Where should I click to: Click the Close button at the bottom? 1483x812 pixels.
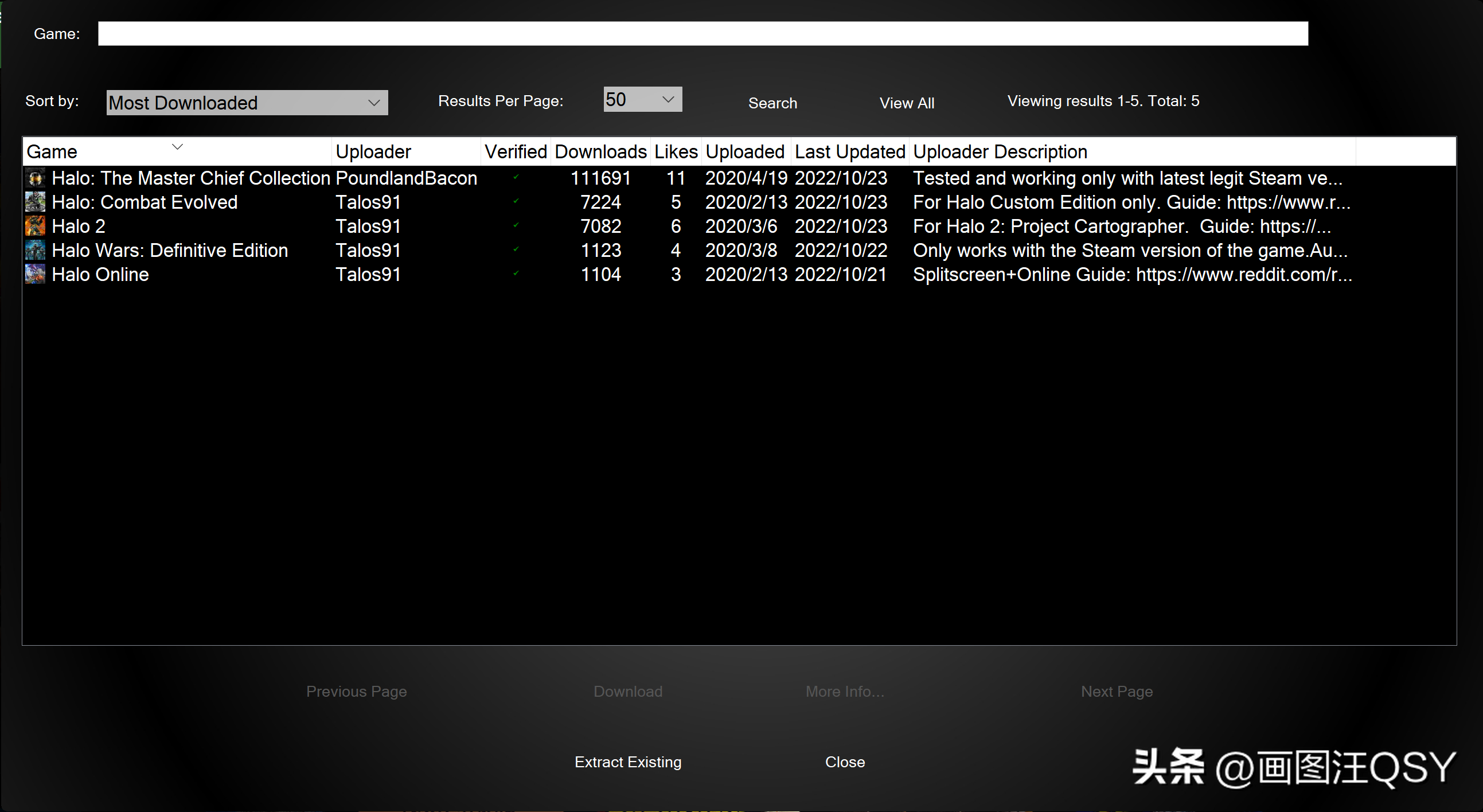point(845,762)
